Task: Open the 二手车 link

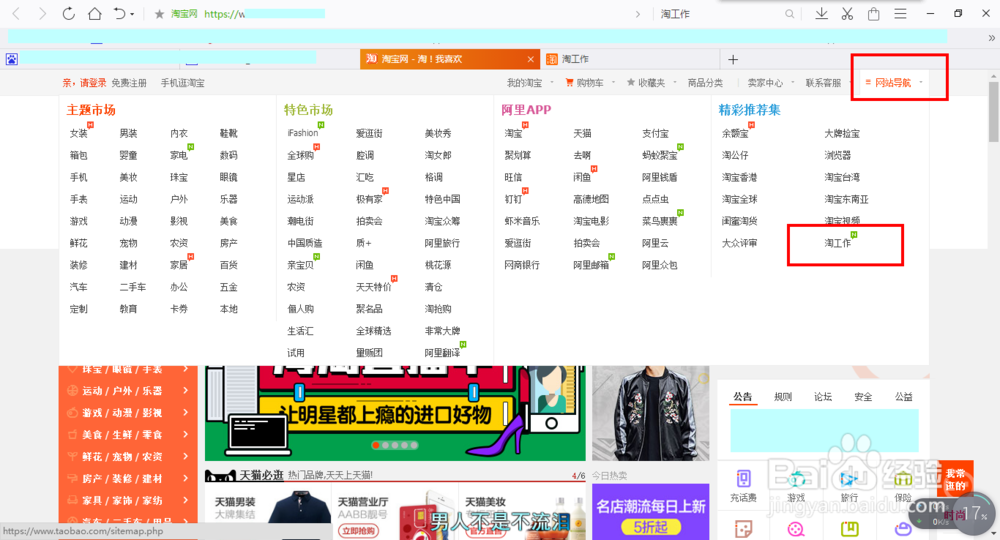Action: (133, 287)
